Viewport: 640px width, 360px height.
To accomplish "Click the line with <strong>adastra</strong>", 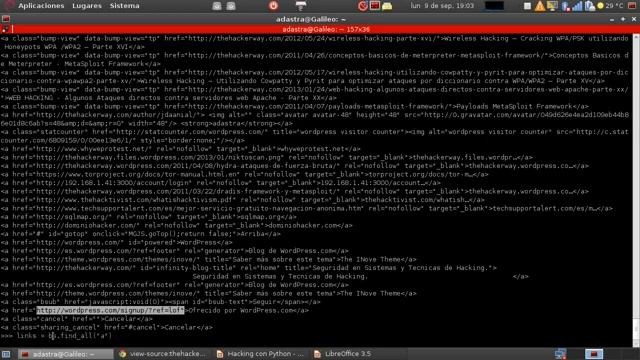I will click(315, 119).
